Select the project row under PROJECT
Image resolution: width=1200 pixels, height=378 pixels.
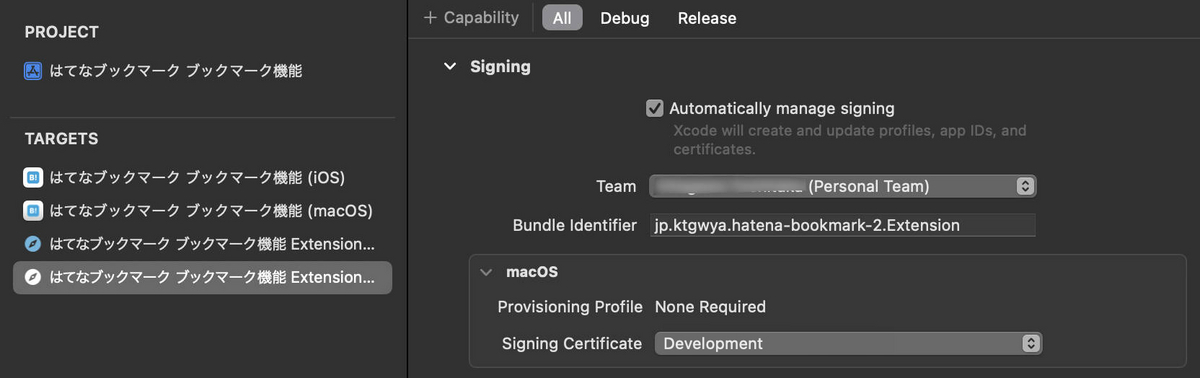point(202,71)
